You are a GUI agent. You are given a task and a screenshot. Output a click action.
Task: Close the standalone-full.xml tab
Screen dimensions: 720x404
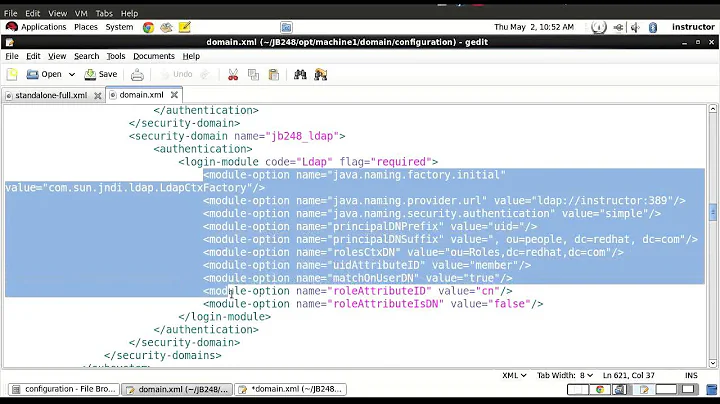[97, 95]
